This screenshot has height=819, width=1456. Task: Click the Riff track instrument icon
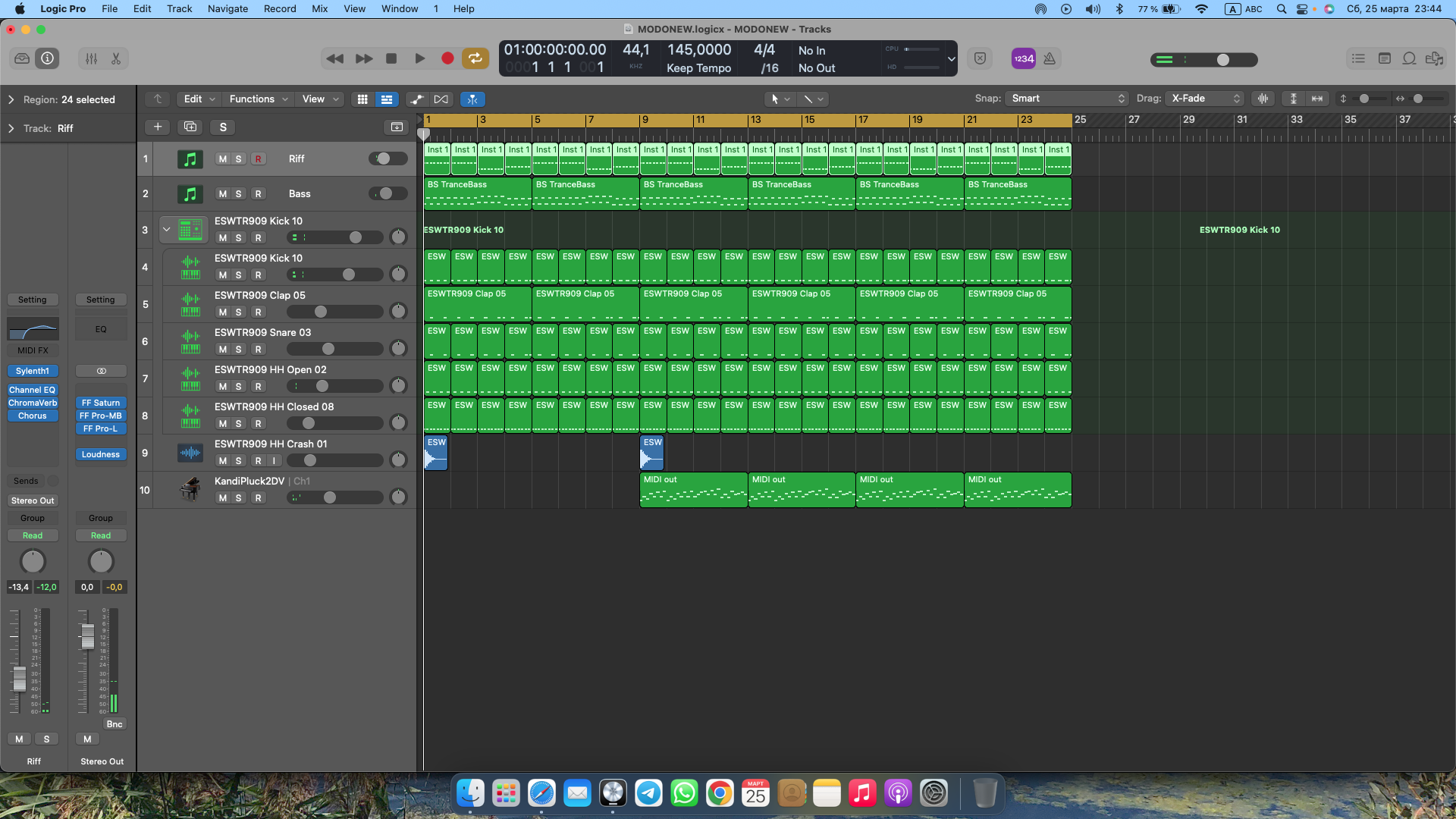pyautogui.click(x=190, y=159)
